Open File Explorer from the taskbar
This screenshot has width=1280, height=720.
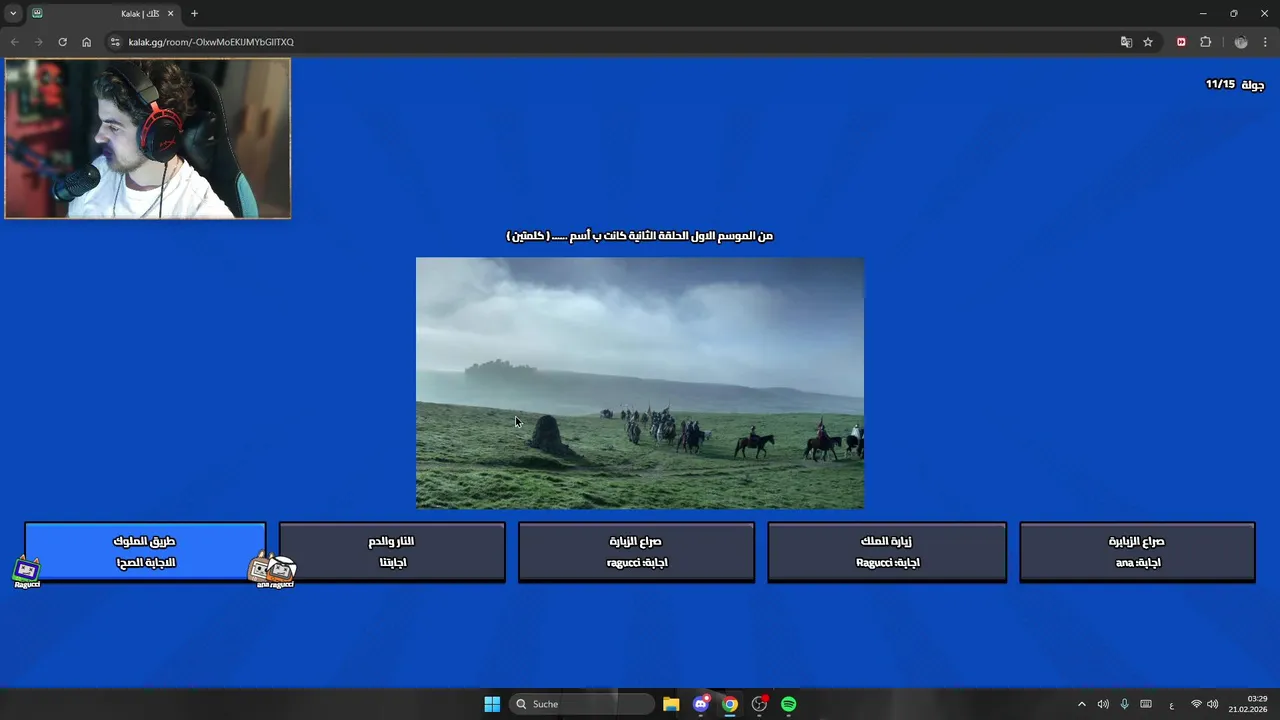tap(671, 704)
